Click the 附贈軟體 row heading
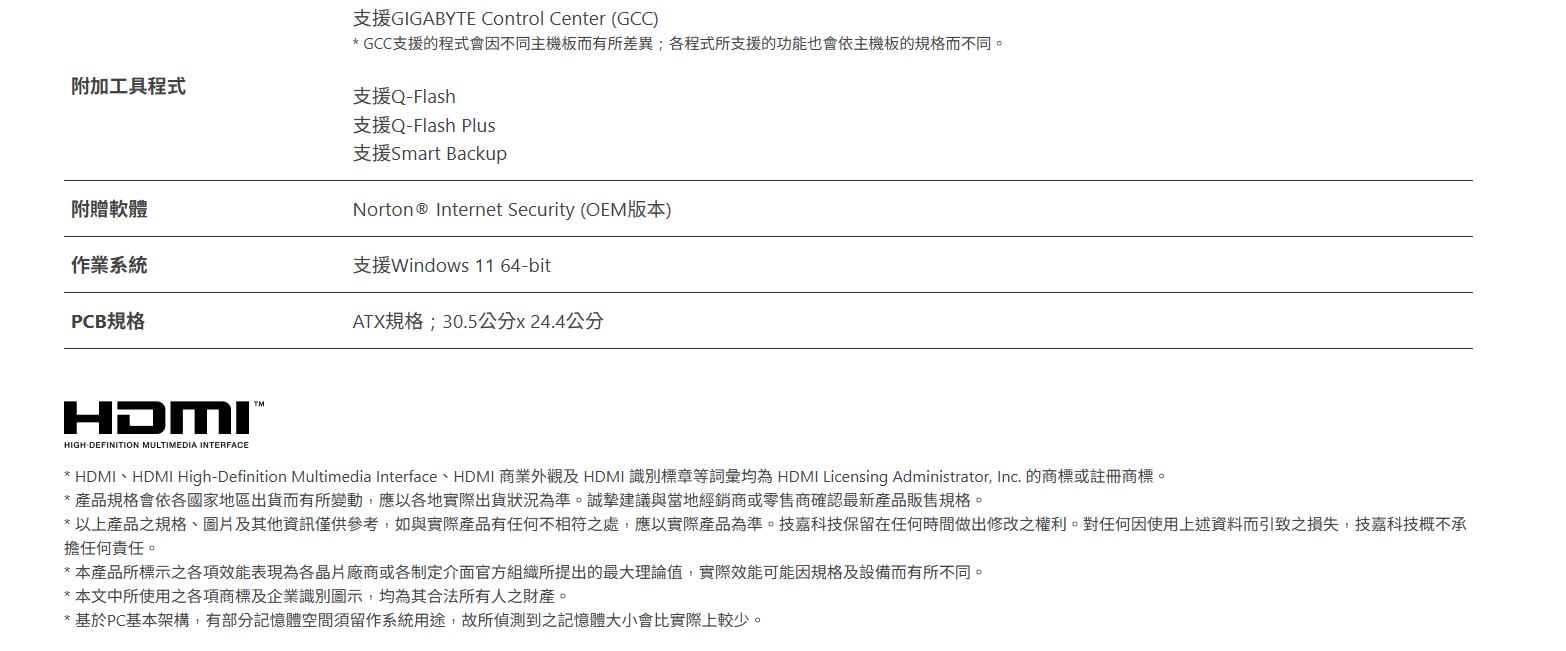The image size is (1566, 651). [x=109, y=209]
